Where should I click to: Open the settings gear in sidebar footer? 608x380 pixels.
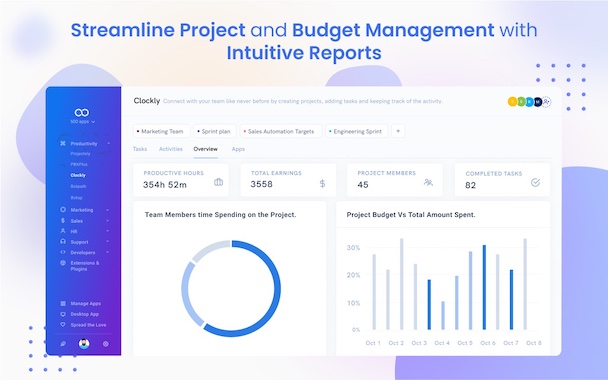pyautogui.click(x=105, y=344)
